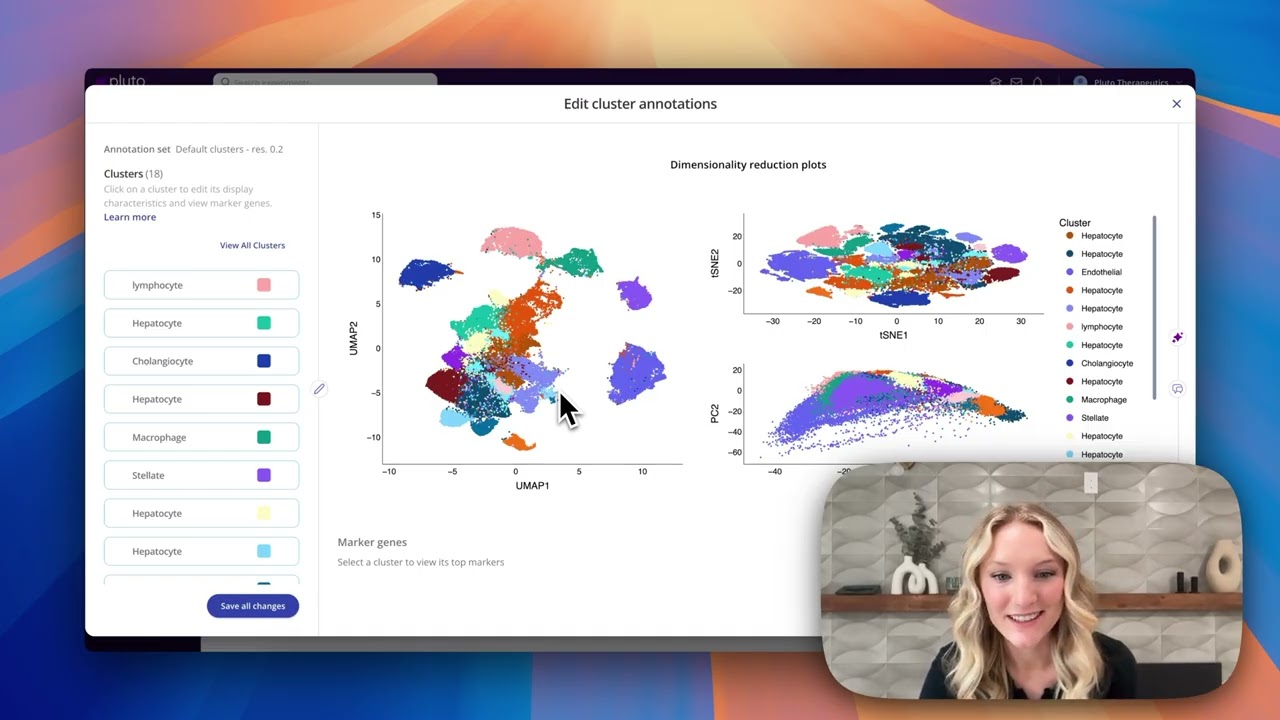Follow the Learn more link
Image resolution: width=1280 pixels, height=720 pixels.
click(130, 217)
